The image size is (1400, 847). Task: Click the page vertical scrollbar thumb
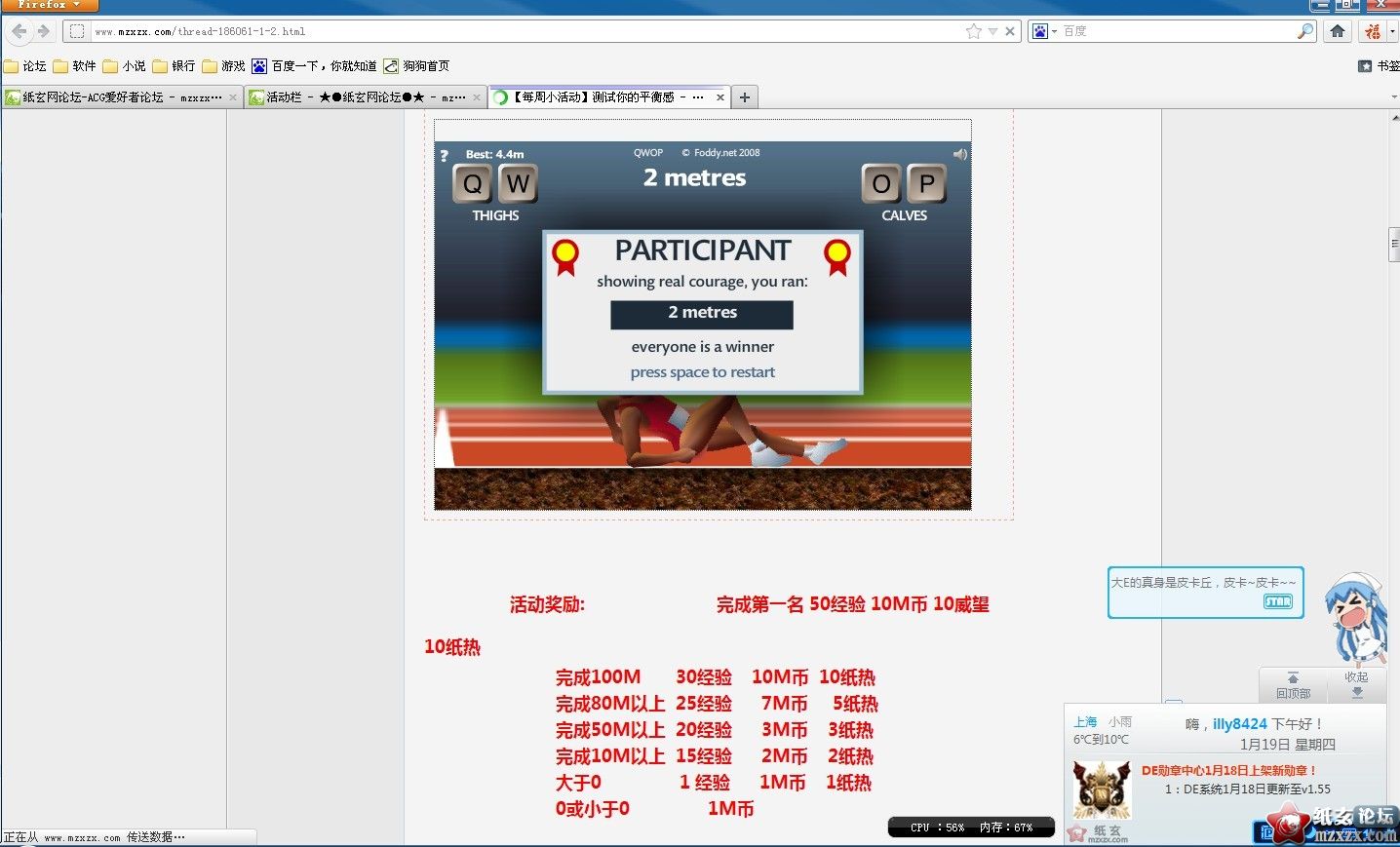click(x=1394, y=244)
